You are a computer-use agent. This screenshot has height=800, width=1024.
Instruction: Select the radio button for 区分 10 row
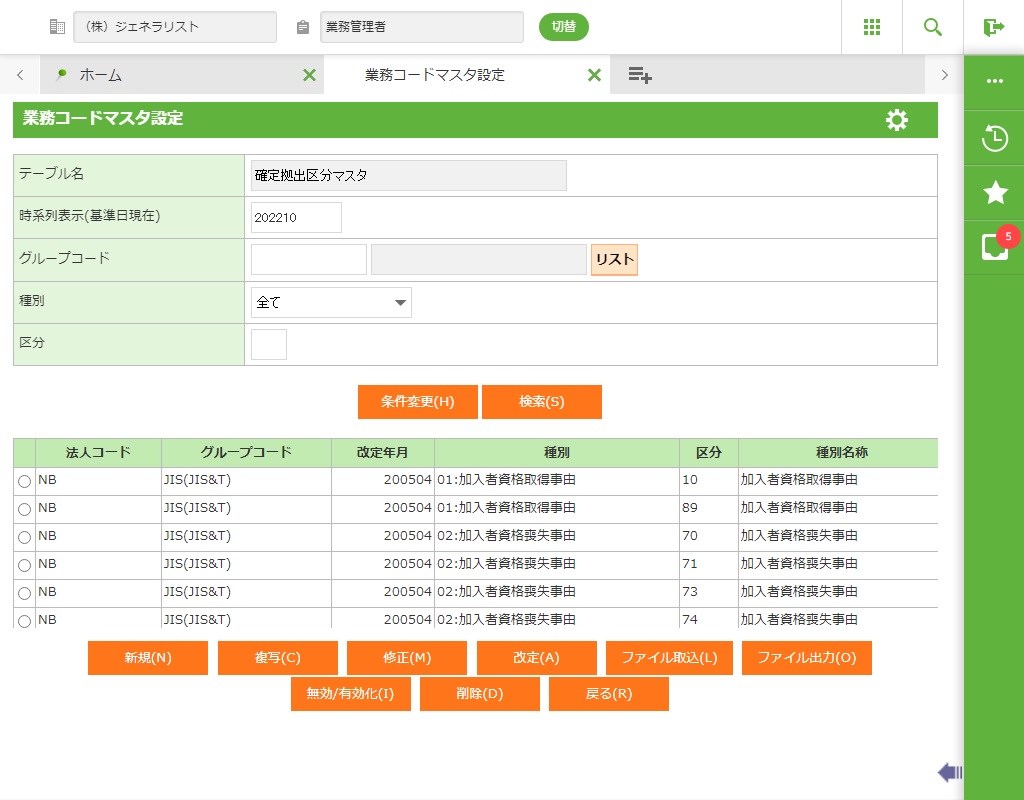tap(25, 482)
